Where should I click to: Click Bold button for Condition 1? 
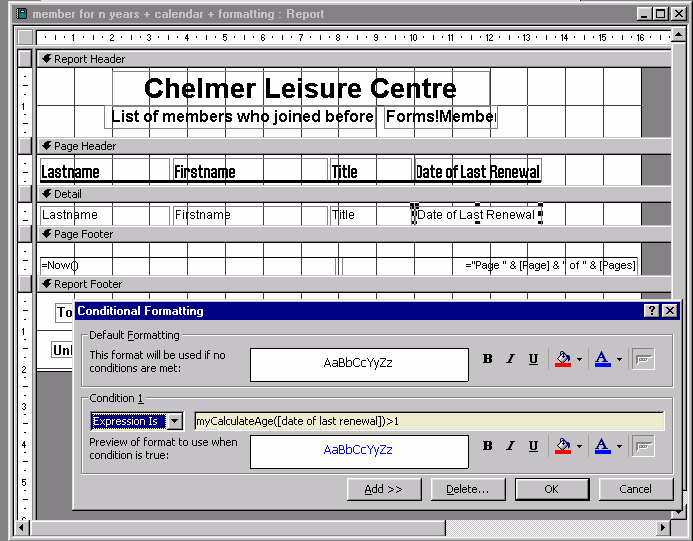(x=488, y=447)
